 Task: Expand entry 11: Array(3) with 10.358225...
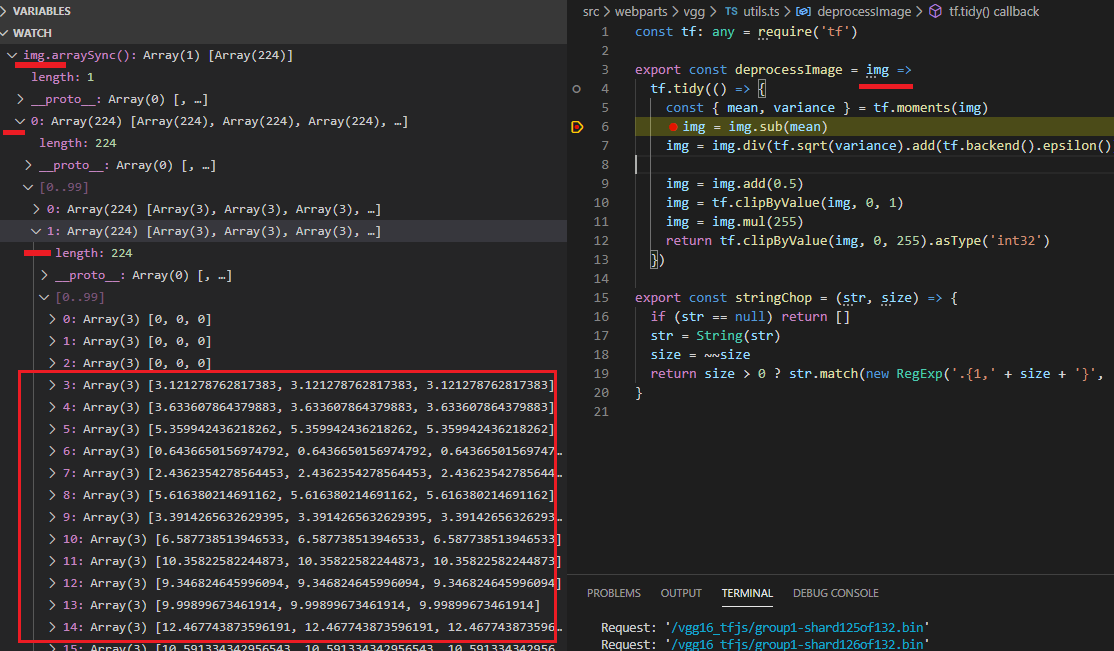point(53,561)
